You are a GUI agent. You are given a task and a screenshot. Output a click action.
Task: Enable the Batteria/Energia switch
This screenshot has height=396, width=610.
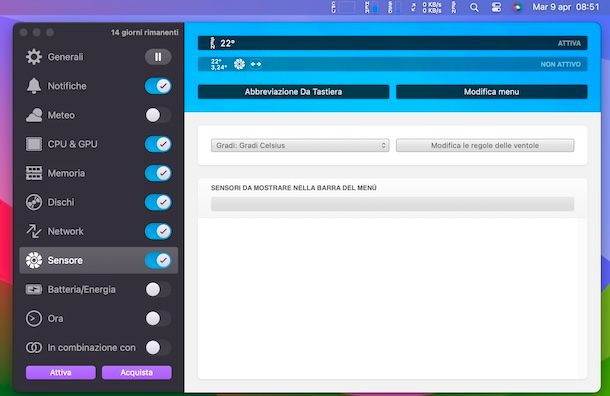click(158, 289)
